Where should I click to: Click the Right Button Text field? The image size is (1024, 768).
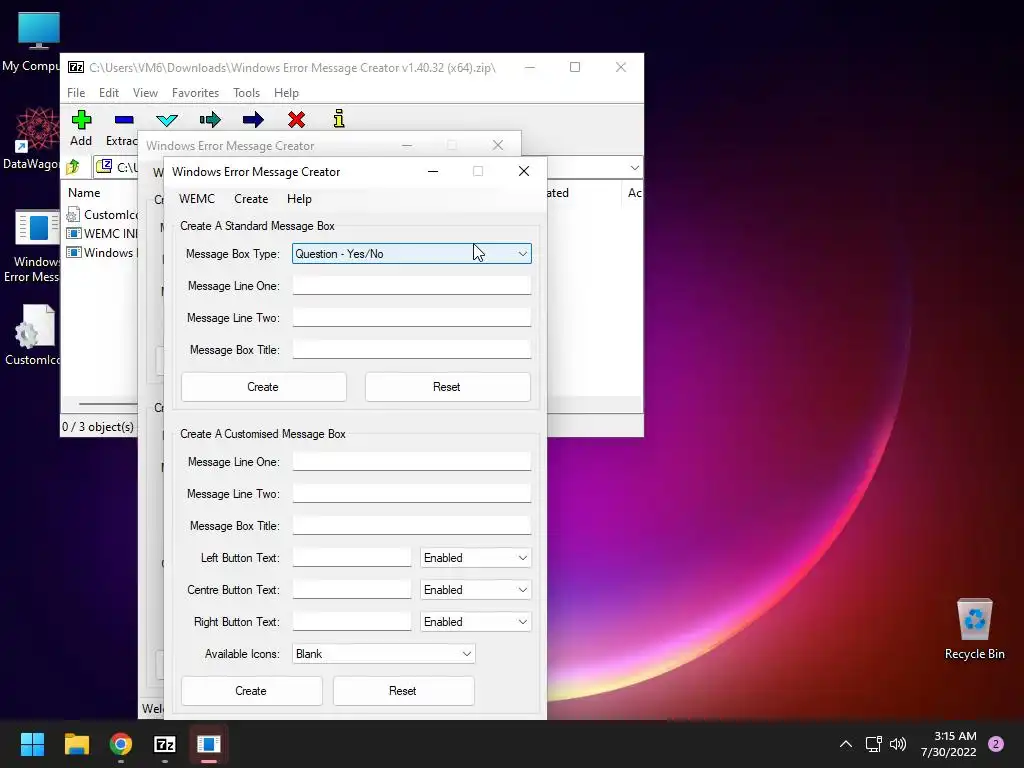[x=351, y=622]
